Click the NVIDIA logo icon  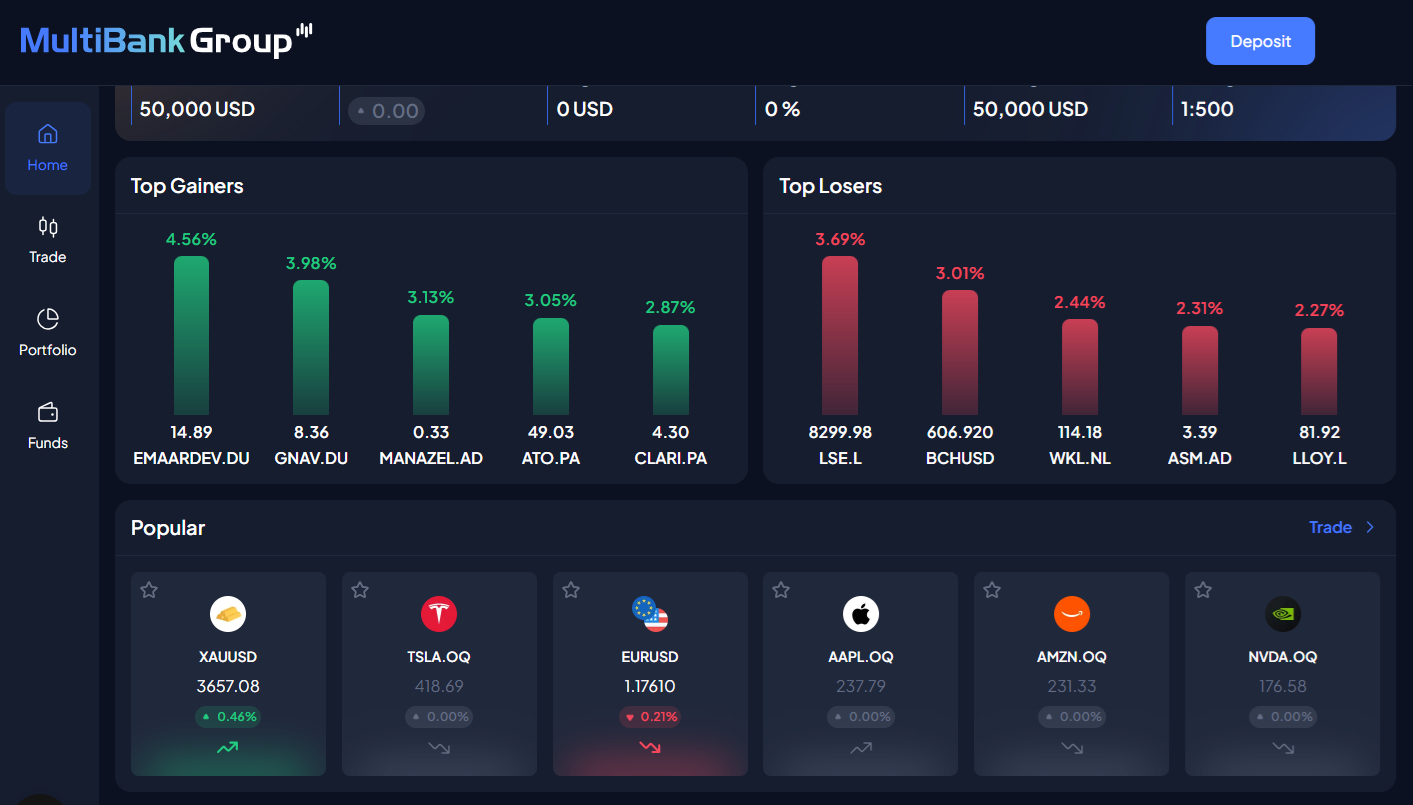[1283, 613]
